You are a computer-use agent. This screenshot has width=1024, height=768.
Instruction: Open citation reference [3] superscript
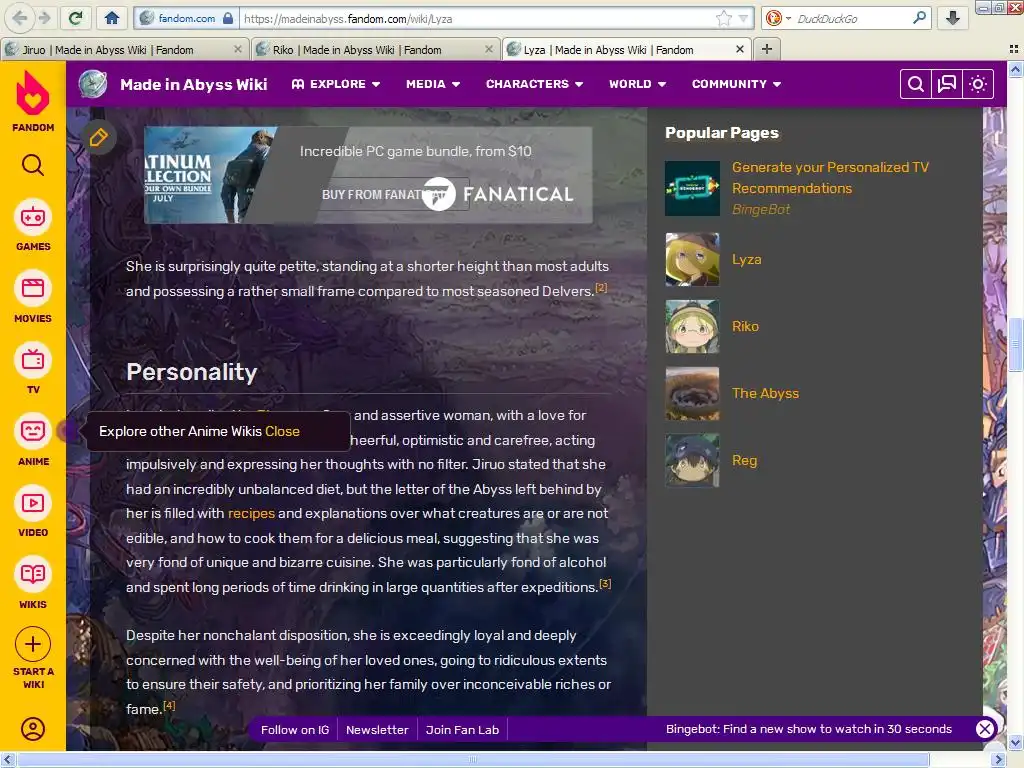click(605, 583)
